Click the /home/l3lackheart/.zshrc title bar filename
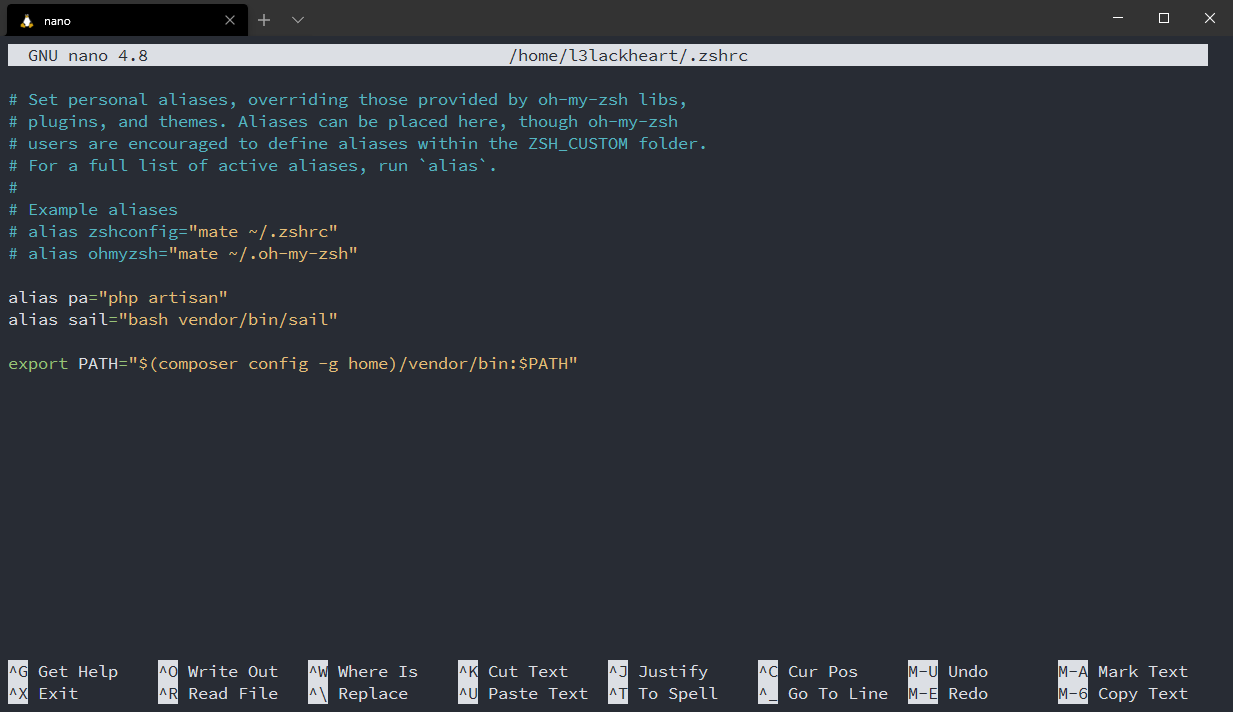The height and width of the screenshot is (712, 1233). click(628, 56)
